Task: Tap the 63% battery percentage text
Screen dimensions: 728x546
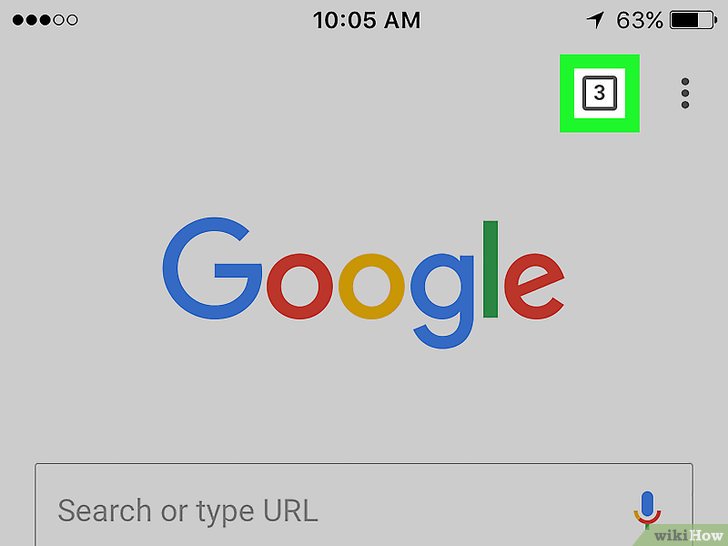Action: point(640,20)
